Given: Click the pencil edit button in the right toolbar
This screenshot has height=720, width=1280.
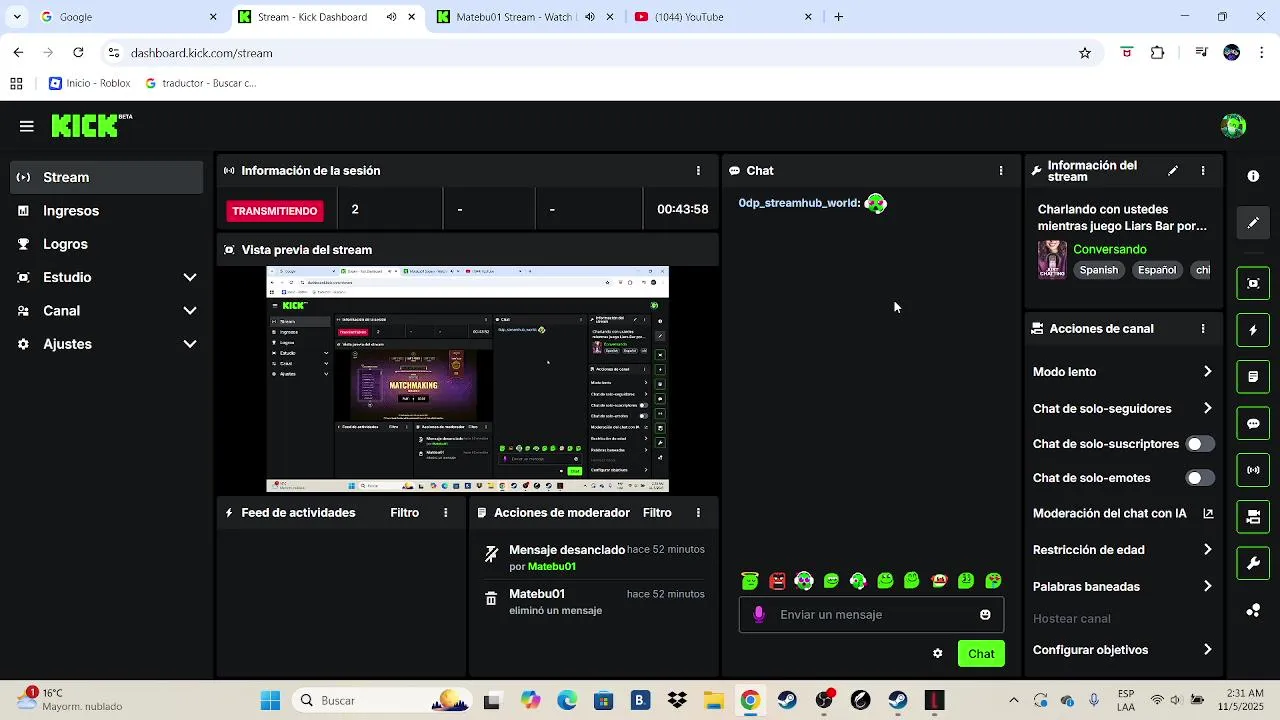Looking at the screenshot, I should 1253,223.
